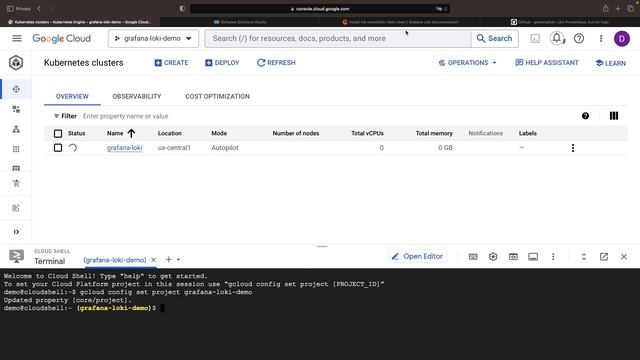The height and width of the screenshot is (360, 640).
Task: Click the Cloud Shell panel resize handle
Action: pos(322,247)
